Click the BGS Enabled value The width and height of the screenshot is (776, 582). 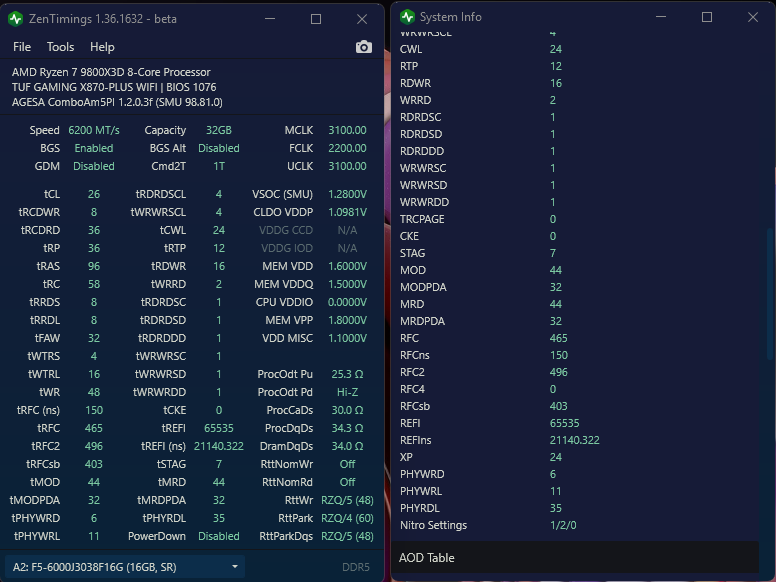pos(94,148)
